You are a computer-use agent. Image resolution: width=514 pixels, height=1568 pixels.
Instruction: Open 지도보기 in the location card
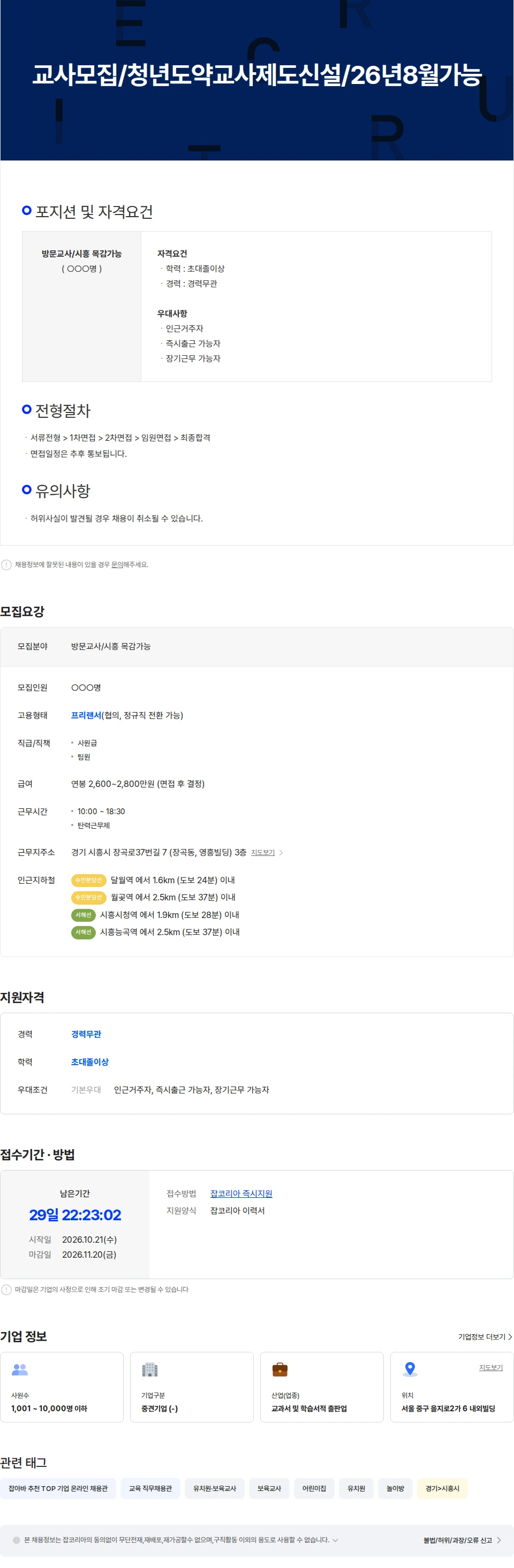pyautogui.click(x=491, y=1368)
